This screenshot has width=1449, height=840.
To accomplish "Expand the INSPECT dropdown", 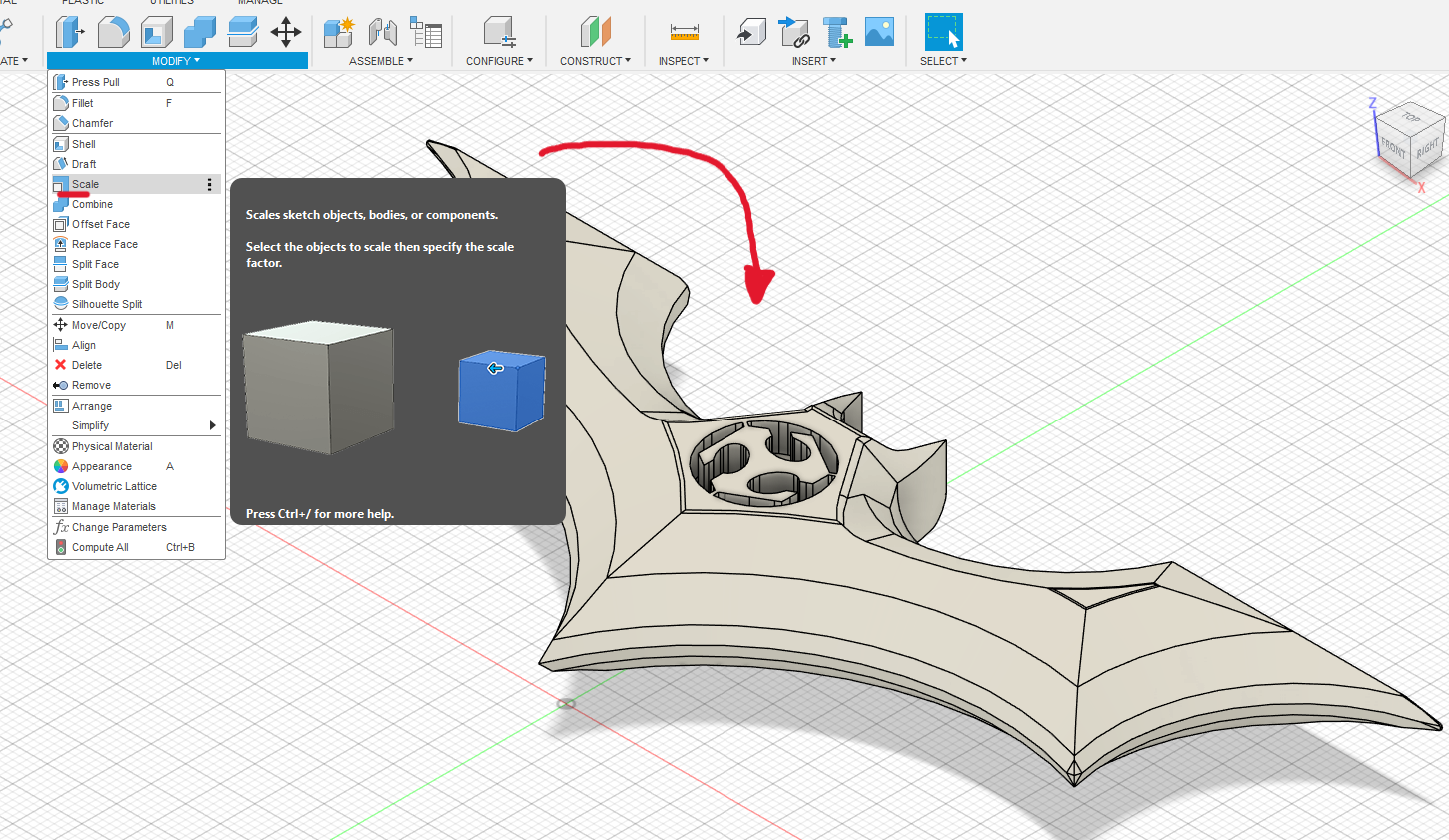I will [x=684, y=61].
